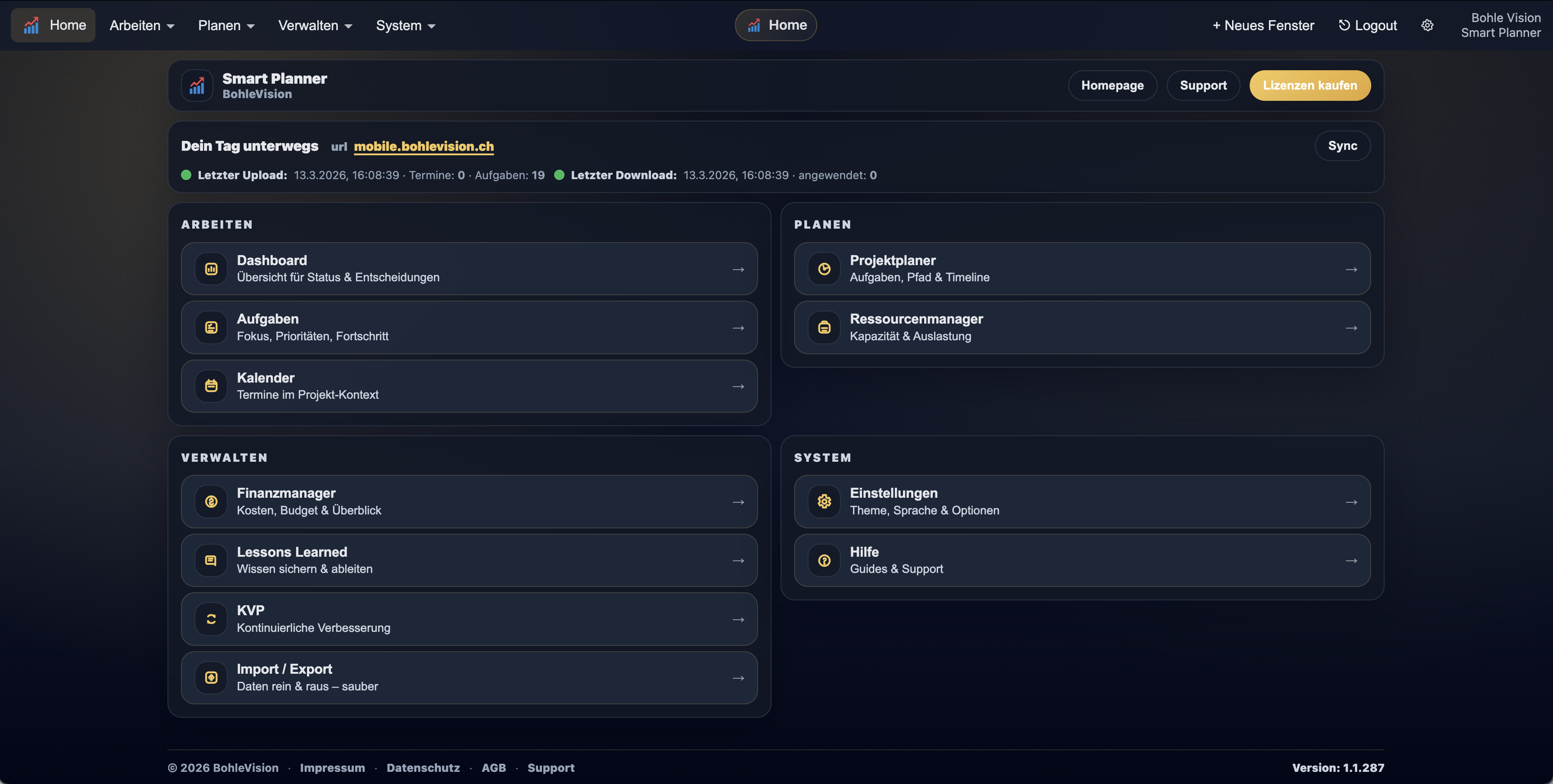Click the Projektplaner clock icon

(823, 269)
